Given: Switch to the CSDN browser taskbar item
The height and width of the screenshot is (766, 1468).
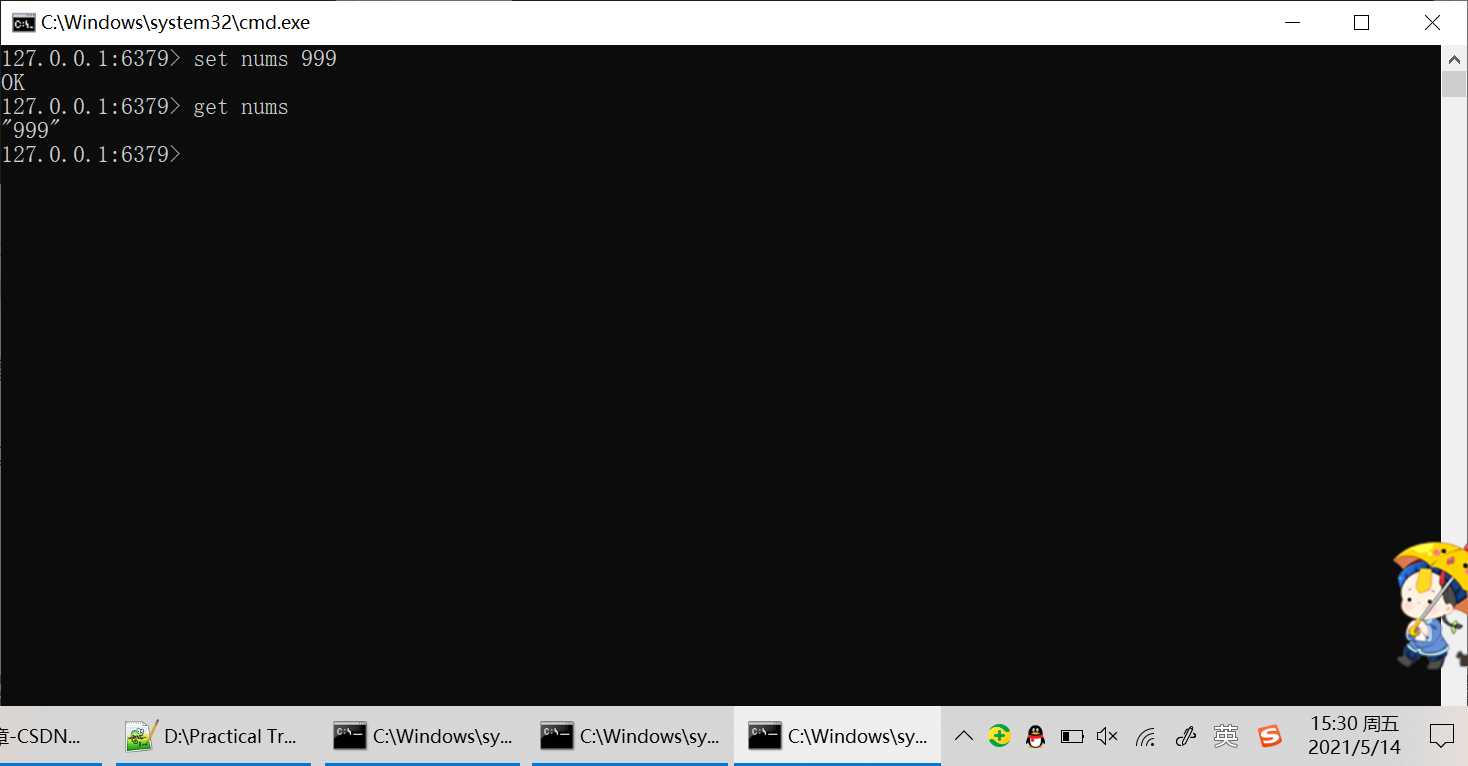Looking at the screenshot, I should coord(51,736).
